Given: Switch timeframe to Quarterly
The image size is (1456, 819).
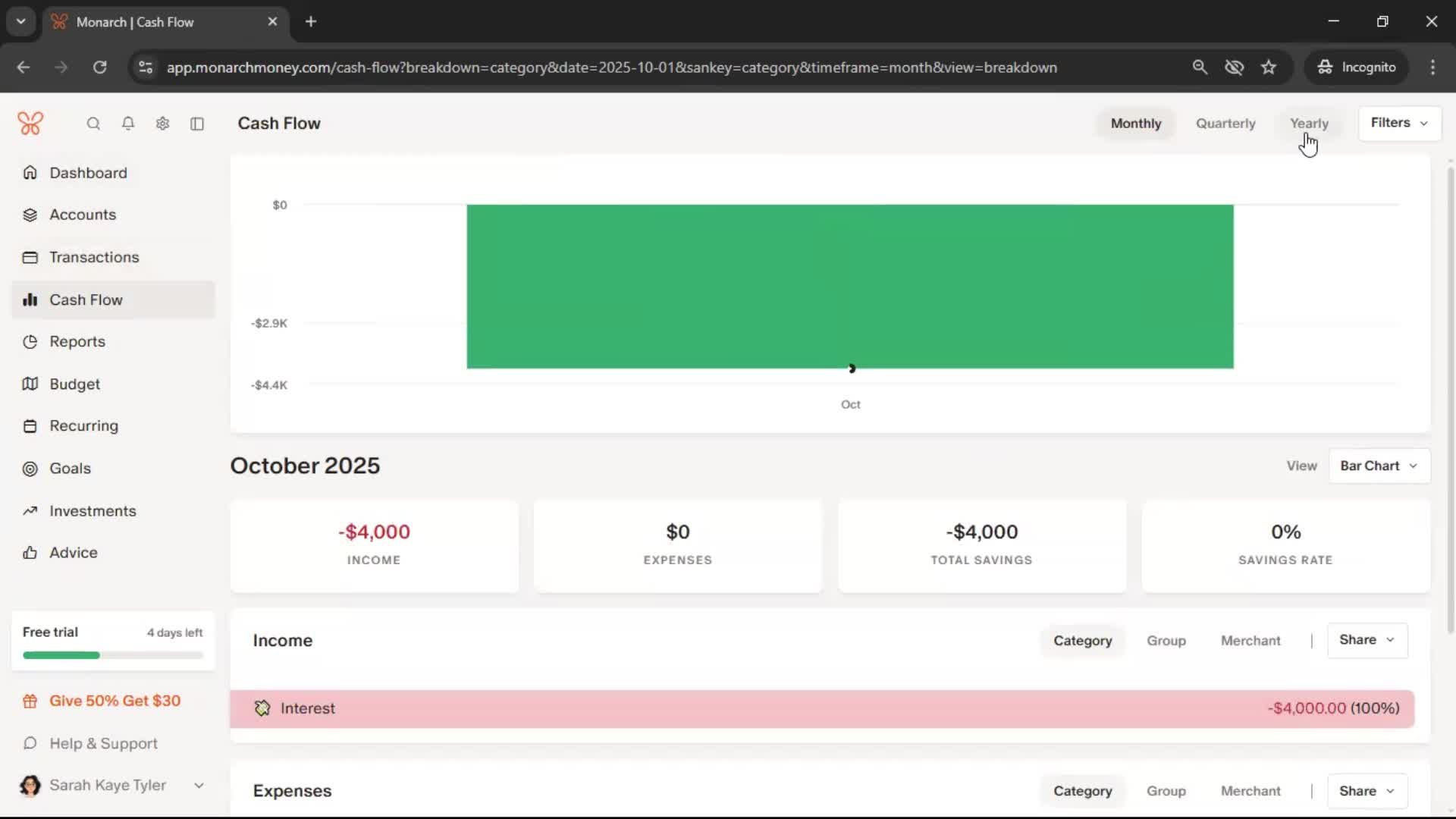Looking at the screenshot, I should click(1225, 124).
